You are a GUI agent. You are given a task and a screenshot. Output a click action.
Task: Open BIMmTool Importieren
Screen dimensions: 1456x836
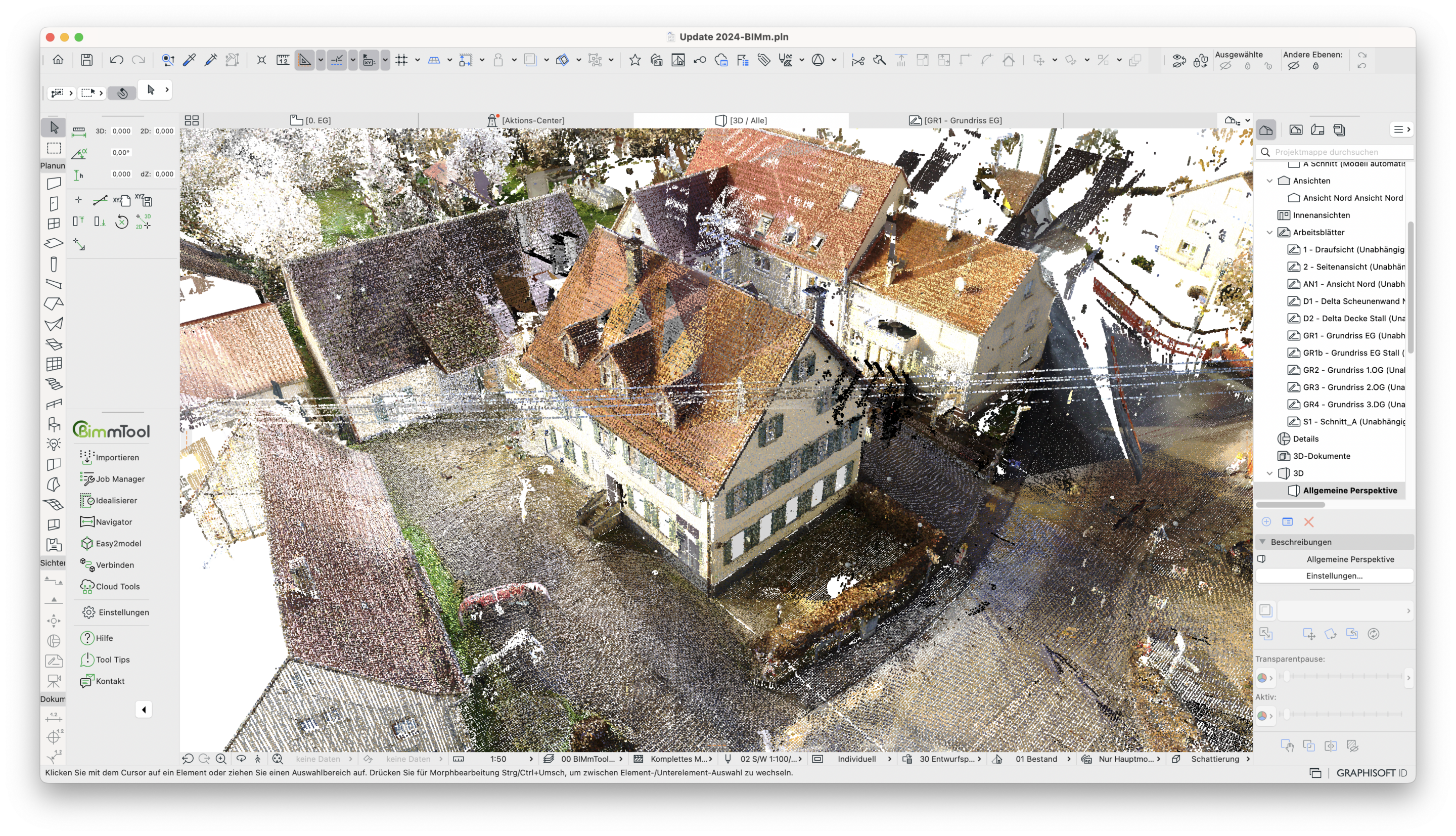click(x=110, y=457)
